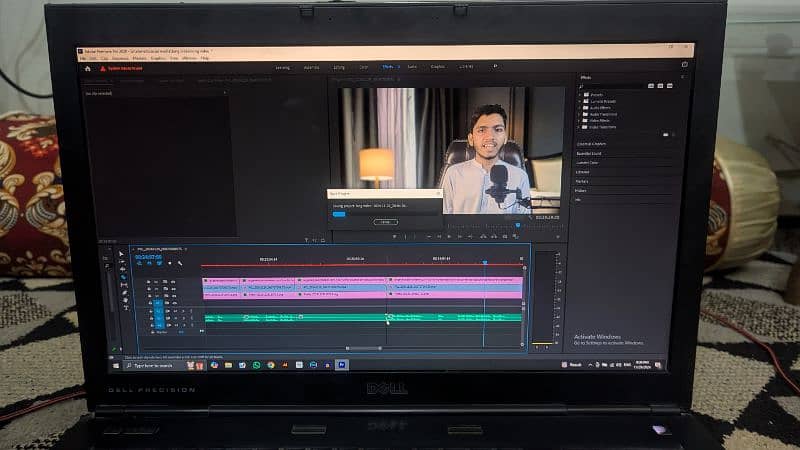Click the WhatsApp icon in the taskbar

tap(256, 365)
